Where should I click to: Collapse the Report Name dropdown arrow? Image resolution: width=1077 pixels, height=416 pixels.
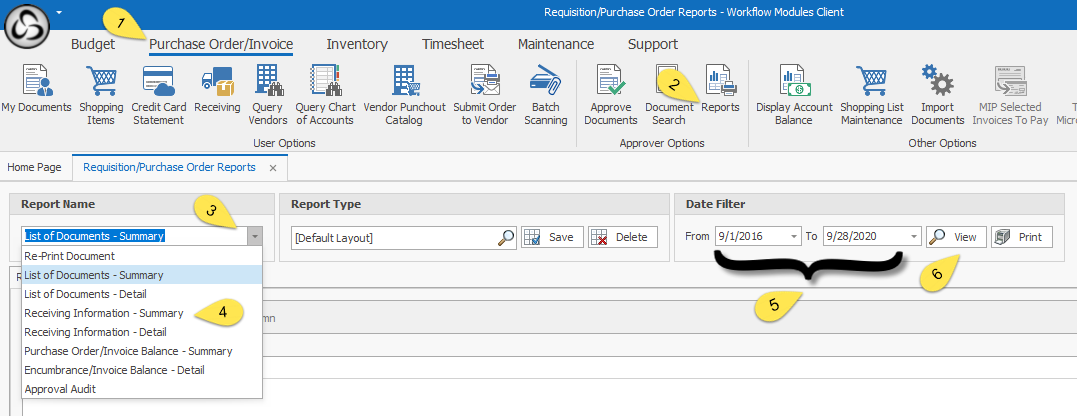255,237
